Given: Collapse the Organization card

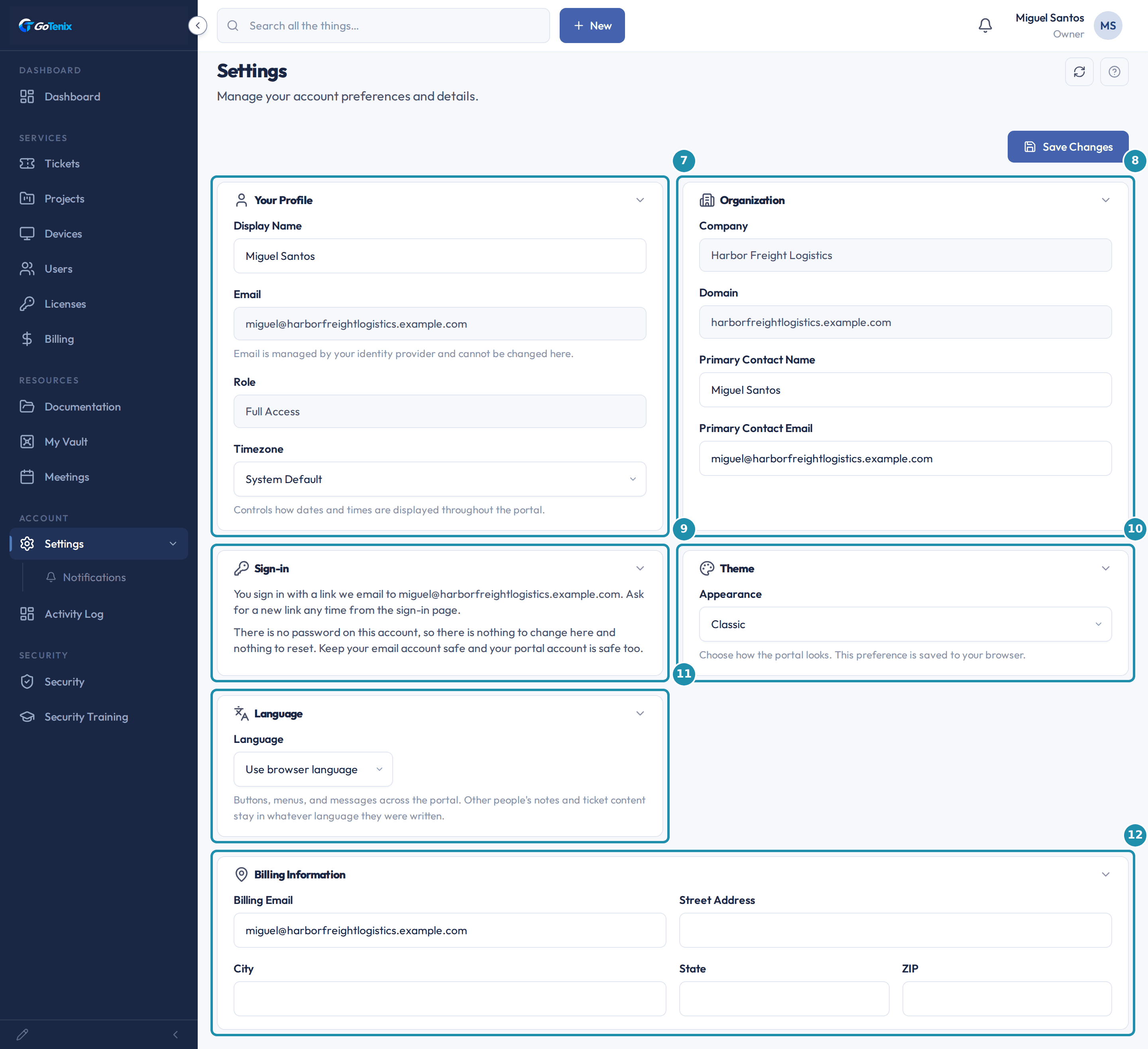Looking at the screenshot, I should [1105, 200].
